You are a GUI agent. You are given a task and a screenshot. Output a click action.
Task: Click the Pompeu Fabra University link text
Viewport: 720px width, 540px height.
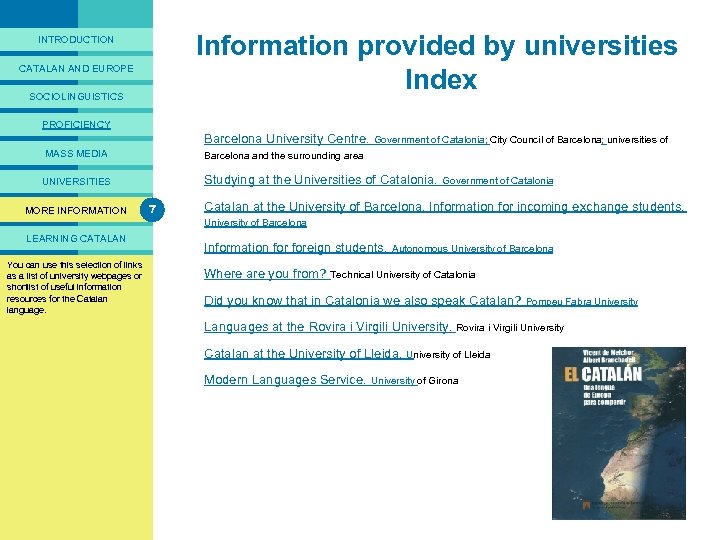[x=582, y=302]
